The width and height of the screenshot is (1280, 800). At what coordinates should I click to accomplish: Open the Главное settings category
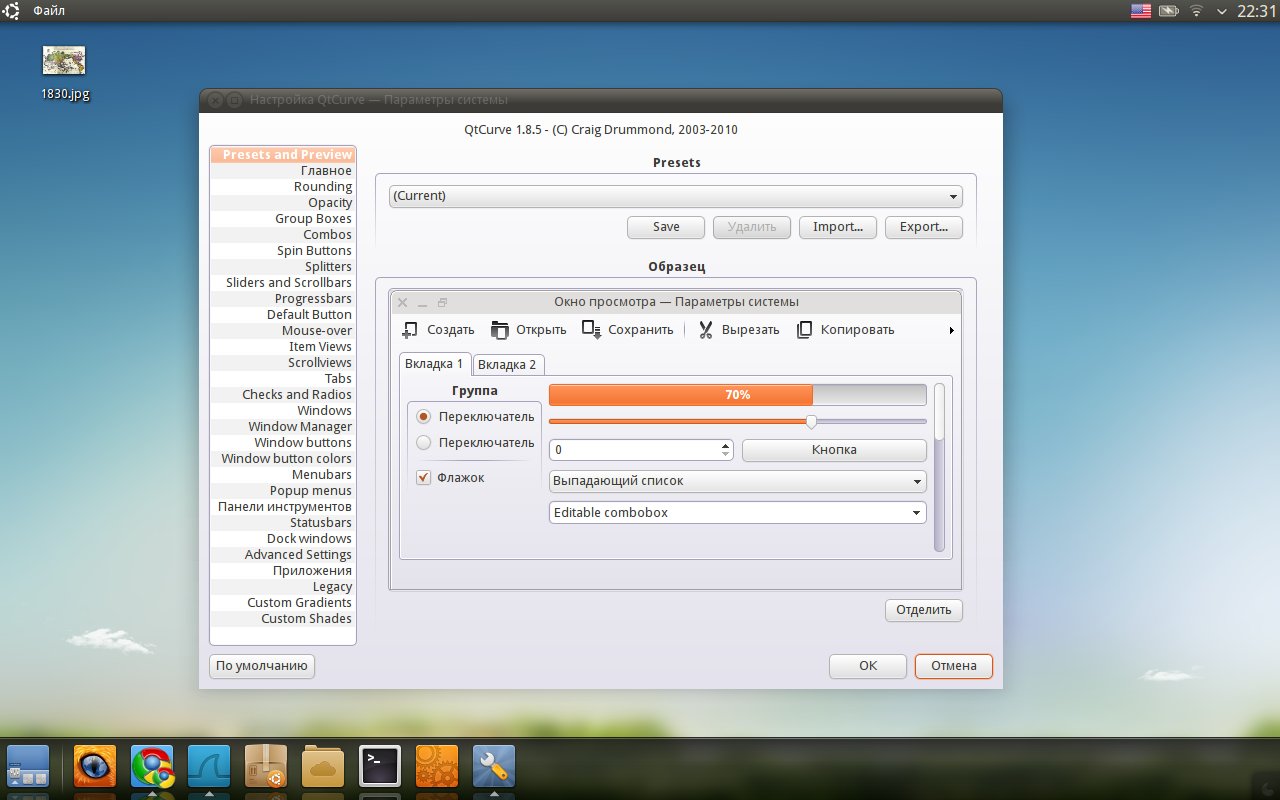click(x=283, y=171)
